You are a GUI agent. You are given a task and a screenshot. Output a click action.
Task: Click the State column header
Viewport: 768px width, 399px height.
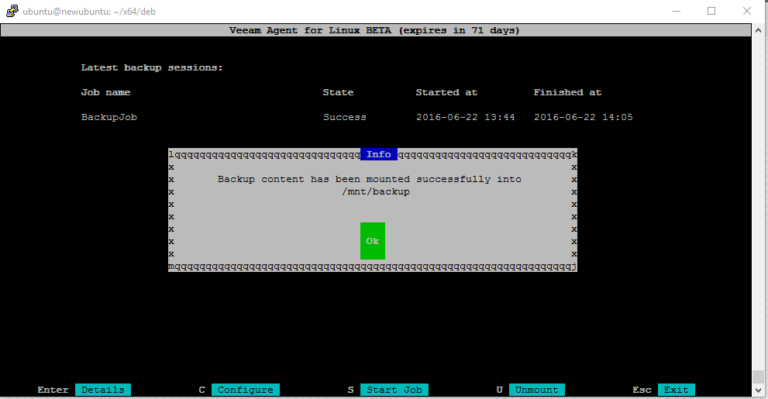point(338,92)
